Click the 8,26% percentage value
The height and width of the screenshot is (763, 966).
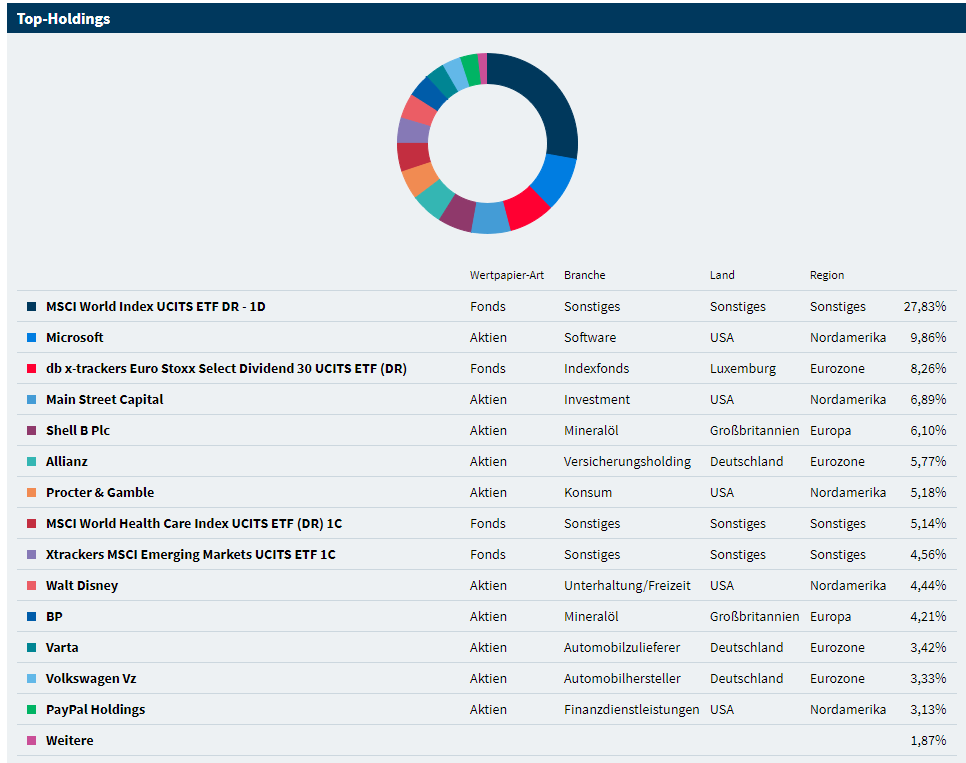pyautogui.click(x=928, y=369)
